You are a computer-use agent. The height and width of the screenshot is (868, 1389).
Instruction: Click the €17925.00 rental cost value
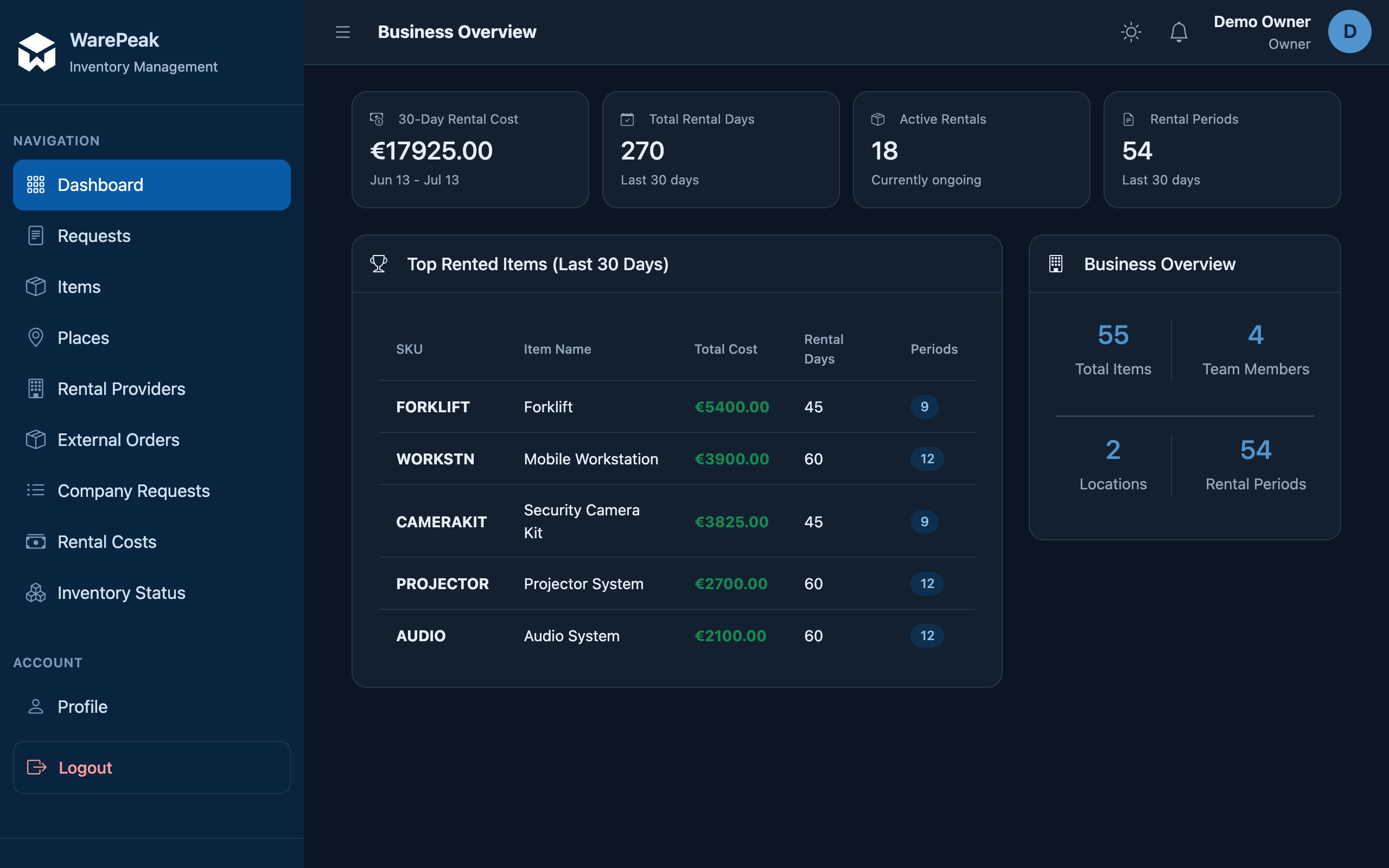coord(431,150)
